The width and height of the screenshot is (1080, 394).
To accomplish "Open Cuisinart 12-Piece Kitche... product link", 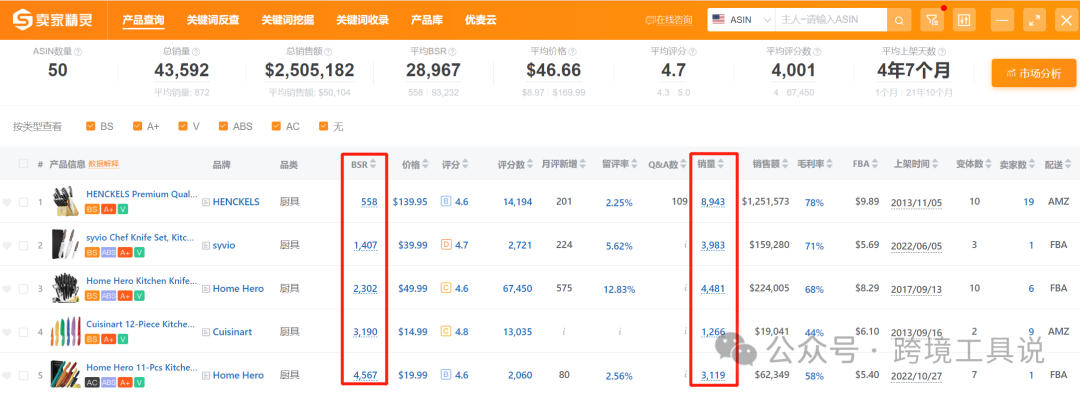I will pos(141,324).
